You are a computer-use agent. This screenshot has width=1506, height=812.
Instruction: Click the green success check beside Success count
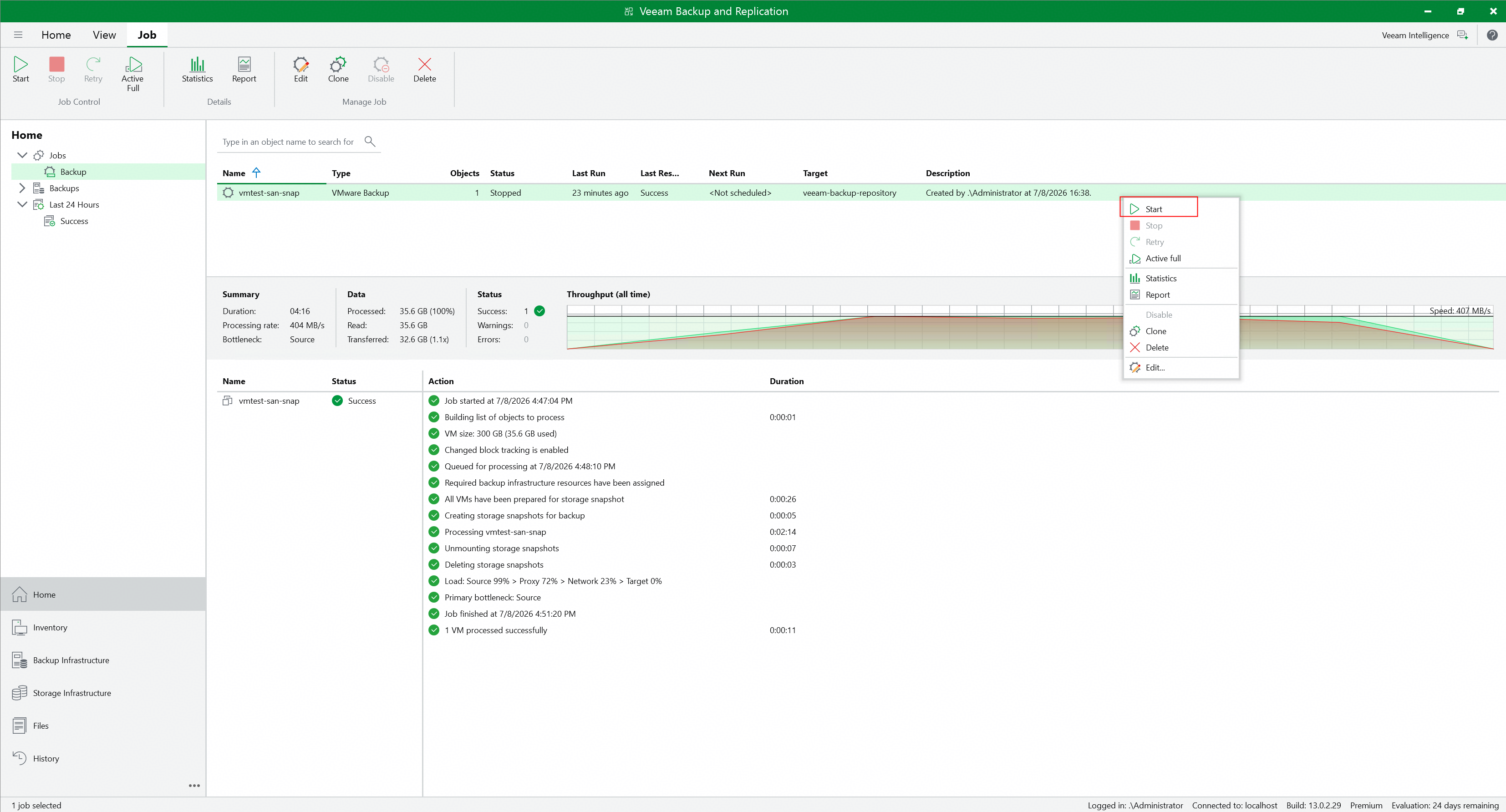pyautogui.click(x=539, y=311)
